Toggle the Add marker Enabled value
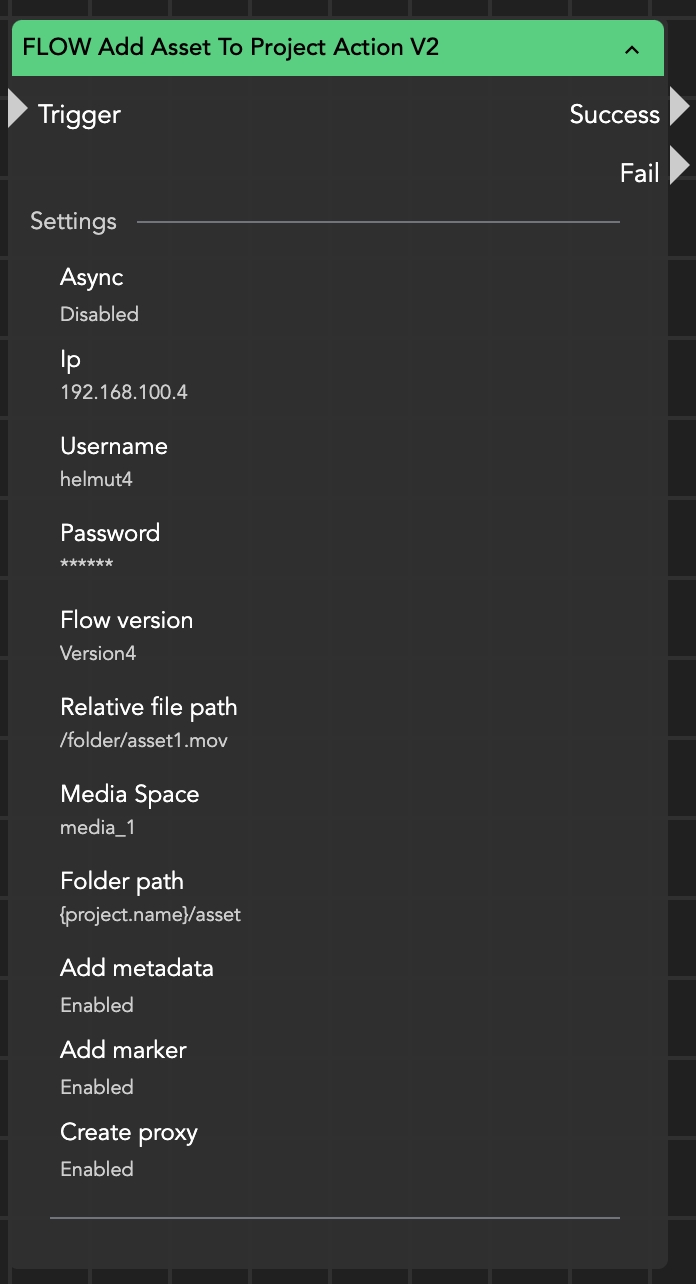This screenshot has height=1284, width=696. 97,1087
